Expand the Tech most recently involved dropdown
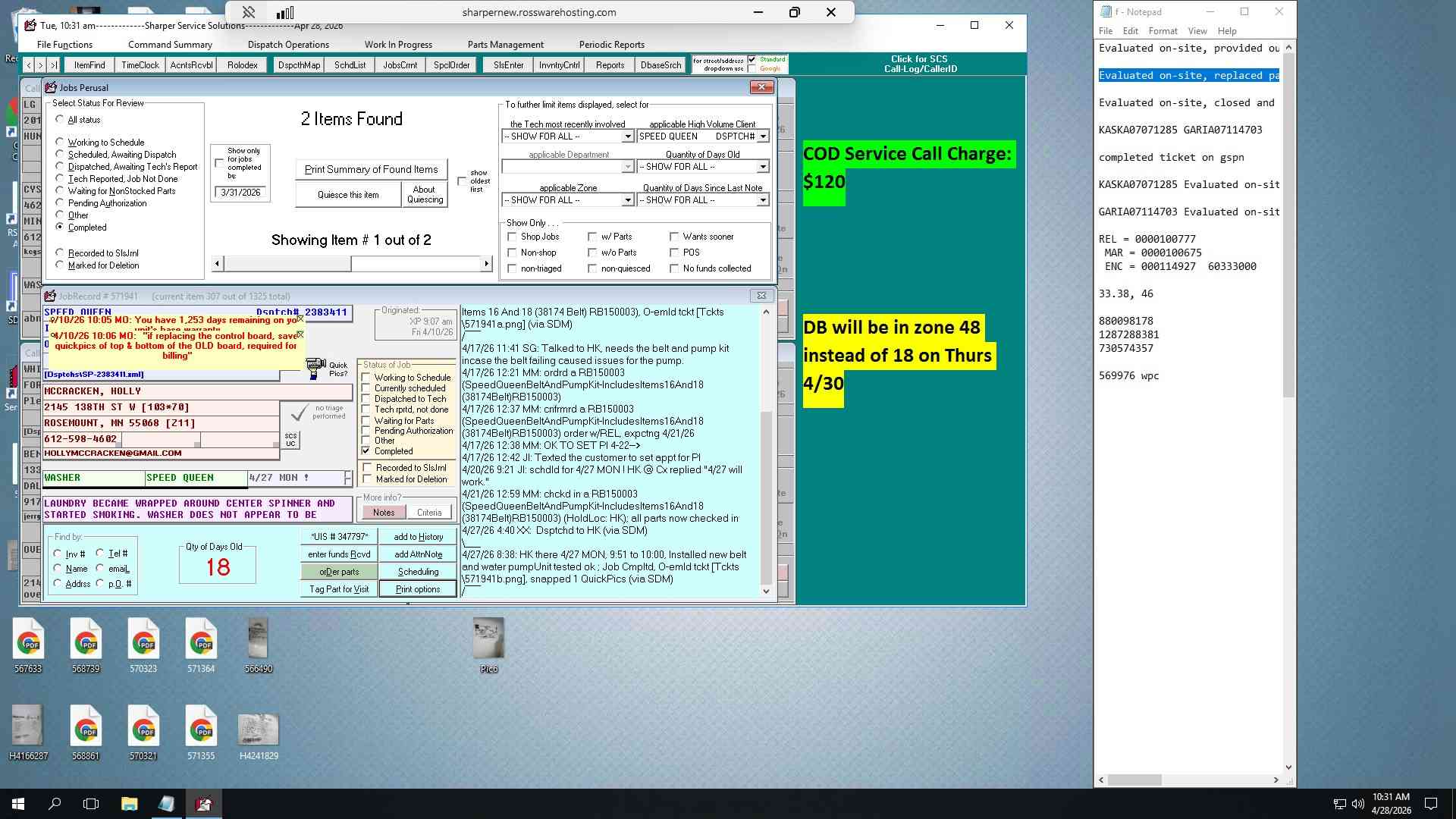 point(628,136)
